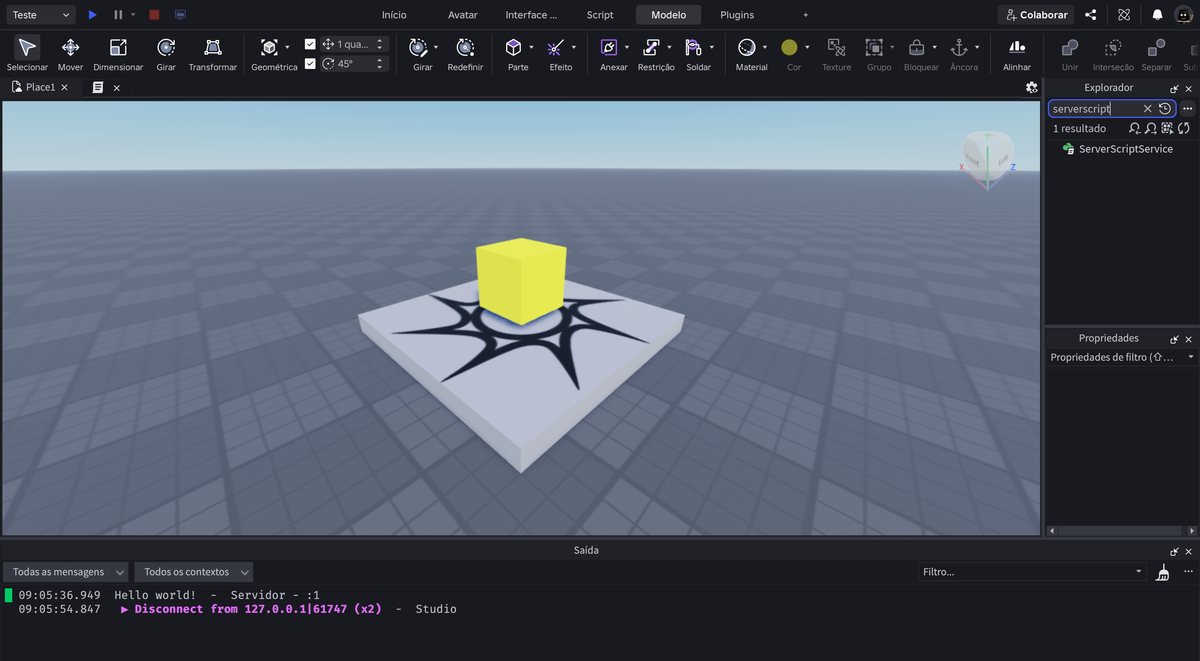Viewport: 1200px width, 661px height.
Task: Click the Girar pivot icon beside Redefinir
Action: tap(418, 47)
